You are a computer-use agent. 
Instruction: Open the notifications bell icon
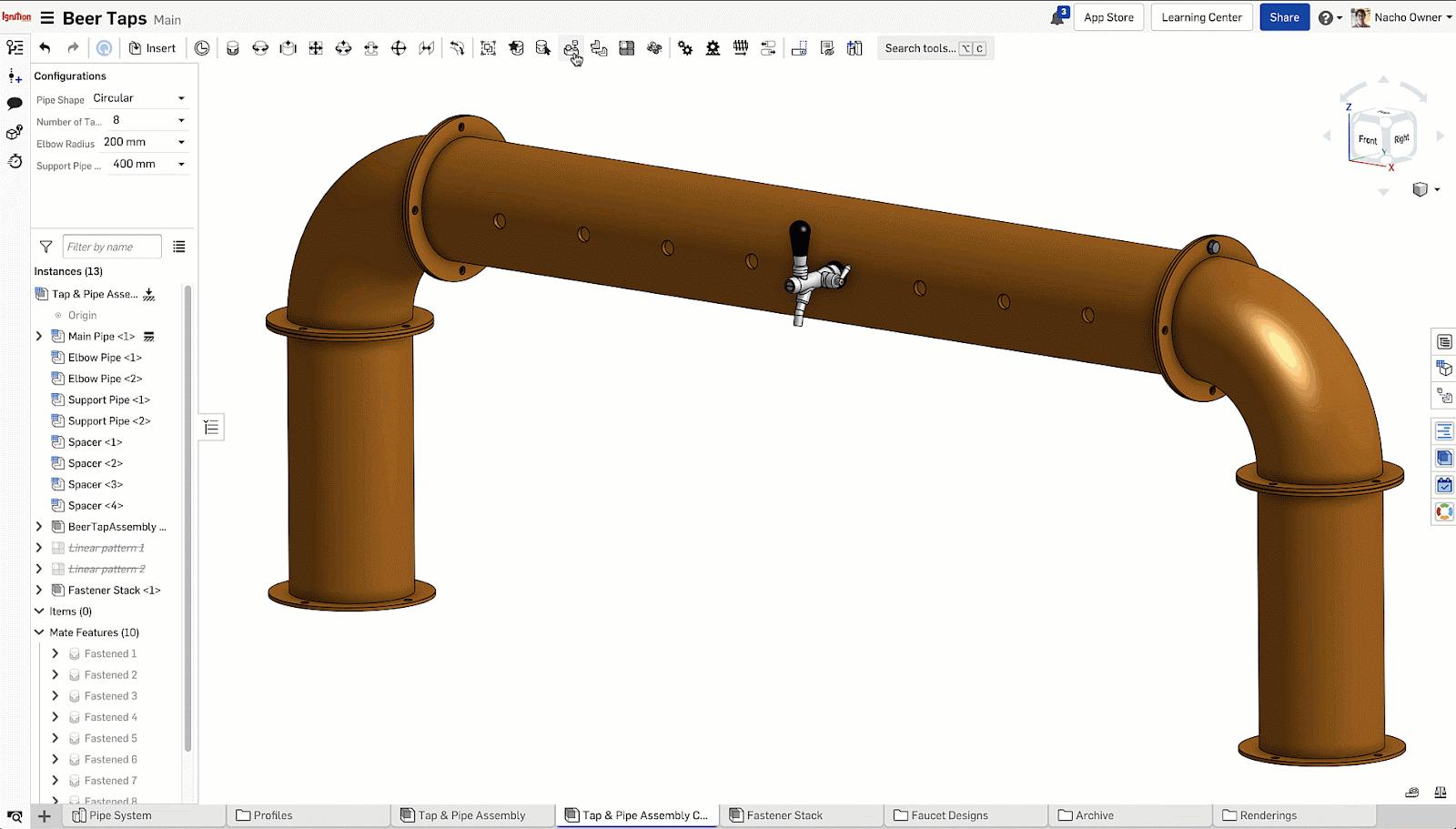click(1057, 17)
